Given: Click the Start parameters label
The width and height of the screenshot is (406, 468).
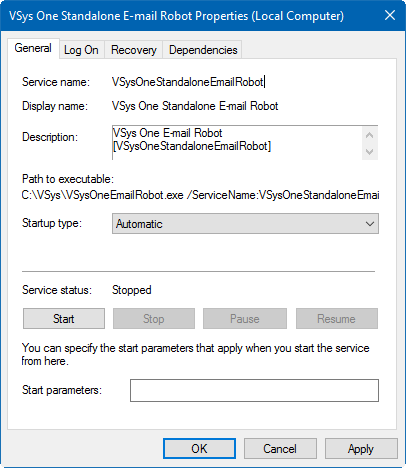Looking at the screenshot, I should [62, 390].
